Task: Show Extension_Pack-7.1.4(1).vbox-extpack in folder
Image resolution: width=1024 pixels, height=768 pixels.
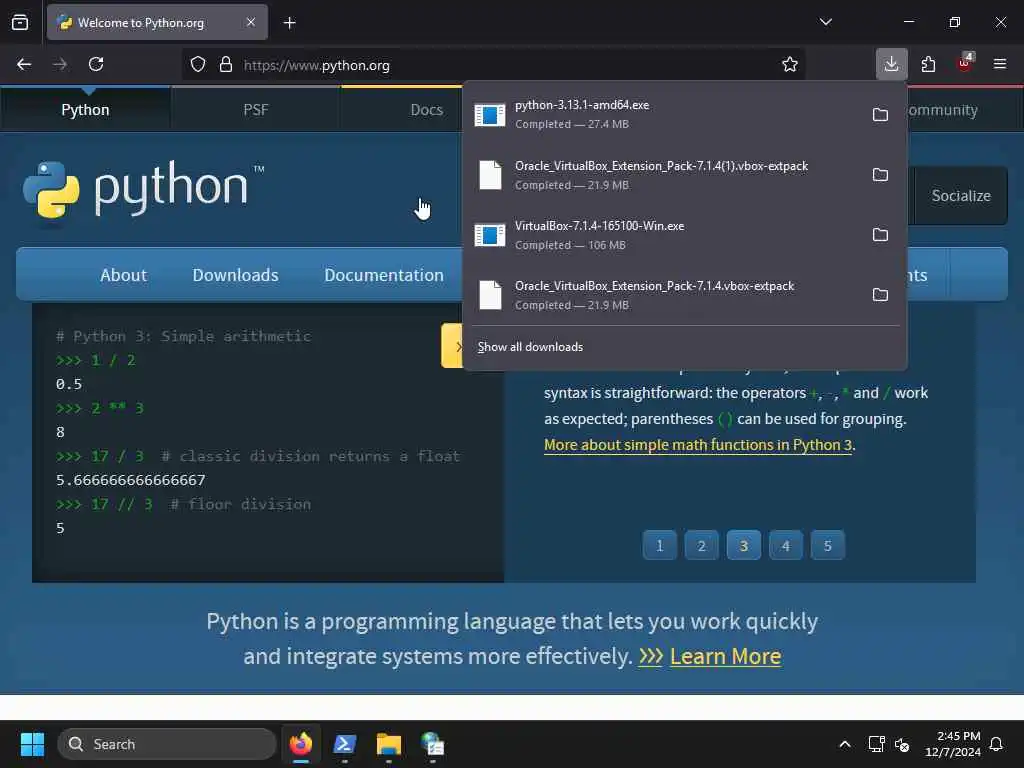Action: pyautogui.click(x=880, y=174)
